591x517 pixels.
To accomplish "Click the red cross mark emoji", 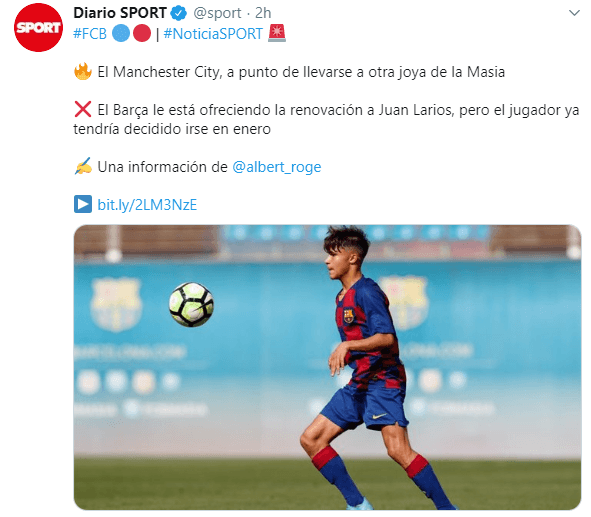I will (x=83, y=110).
